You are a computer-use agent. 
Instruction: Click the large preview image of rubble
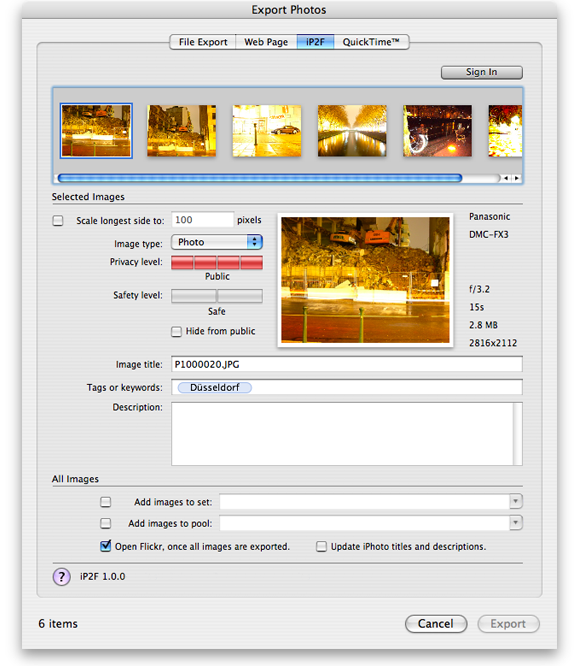pos(365,280)
